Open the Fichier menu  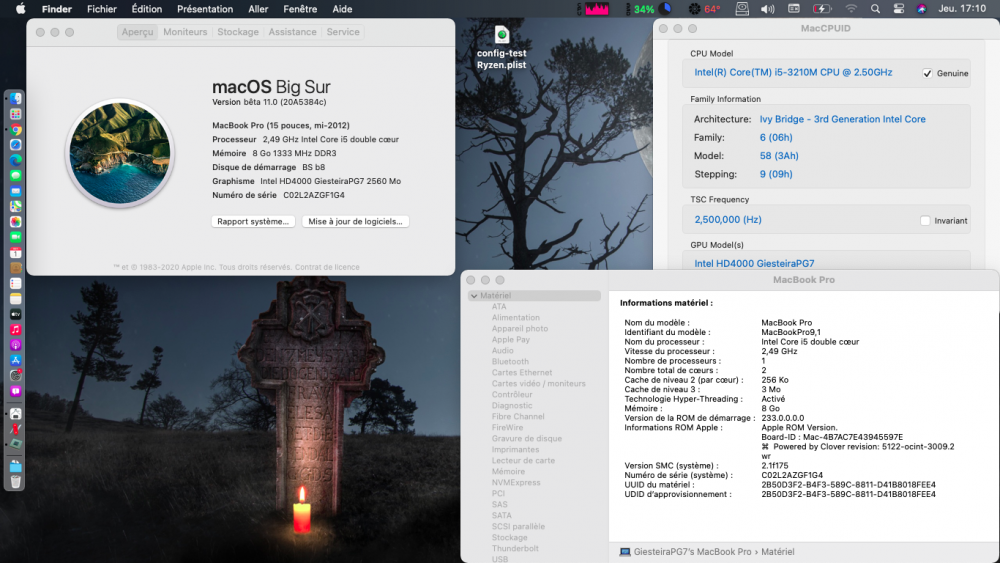coord(101,9)
